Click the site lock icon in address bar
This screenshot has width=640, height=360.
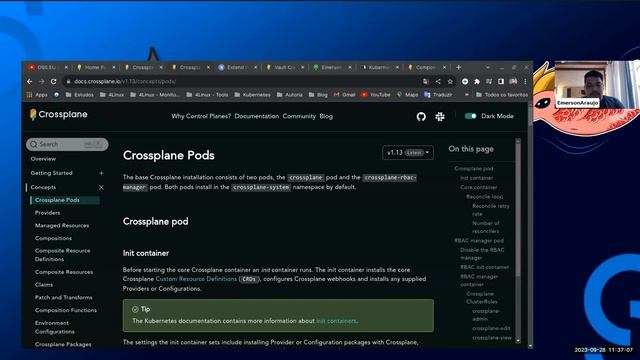coord(68,82)
